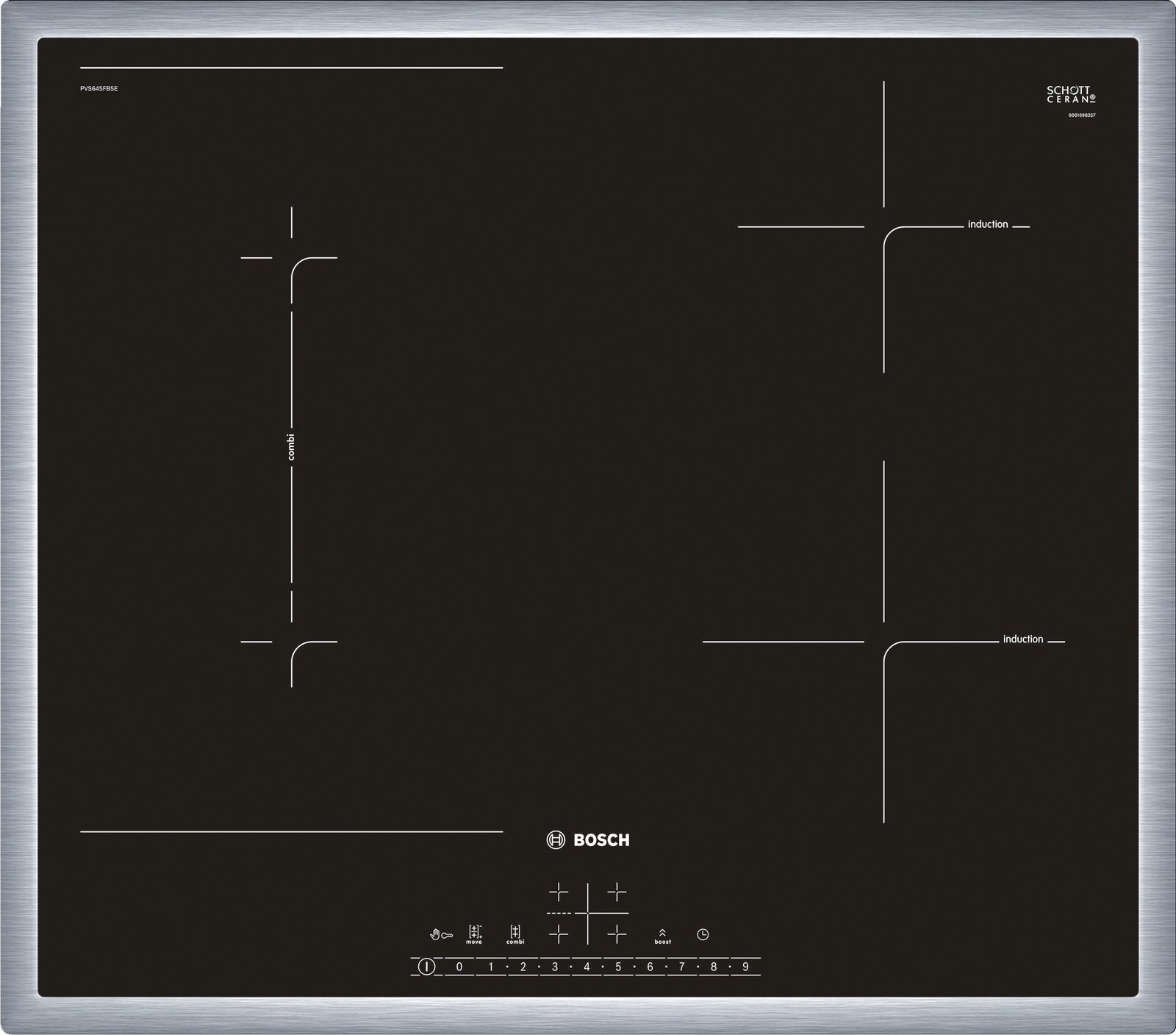
Task: Set power level to 0 on slider
Action: [x=459, y=967]
